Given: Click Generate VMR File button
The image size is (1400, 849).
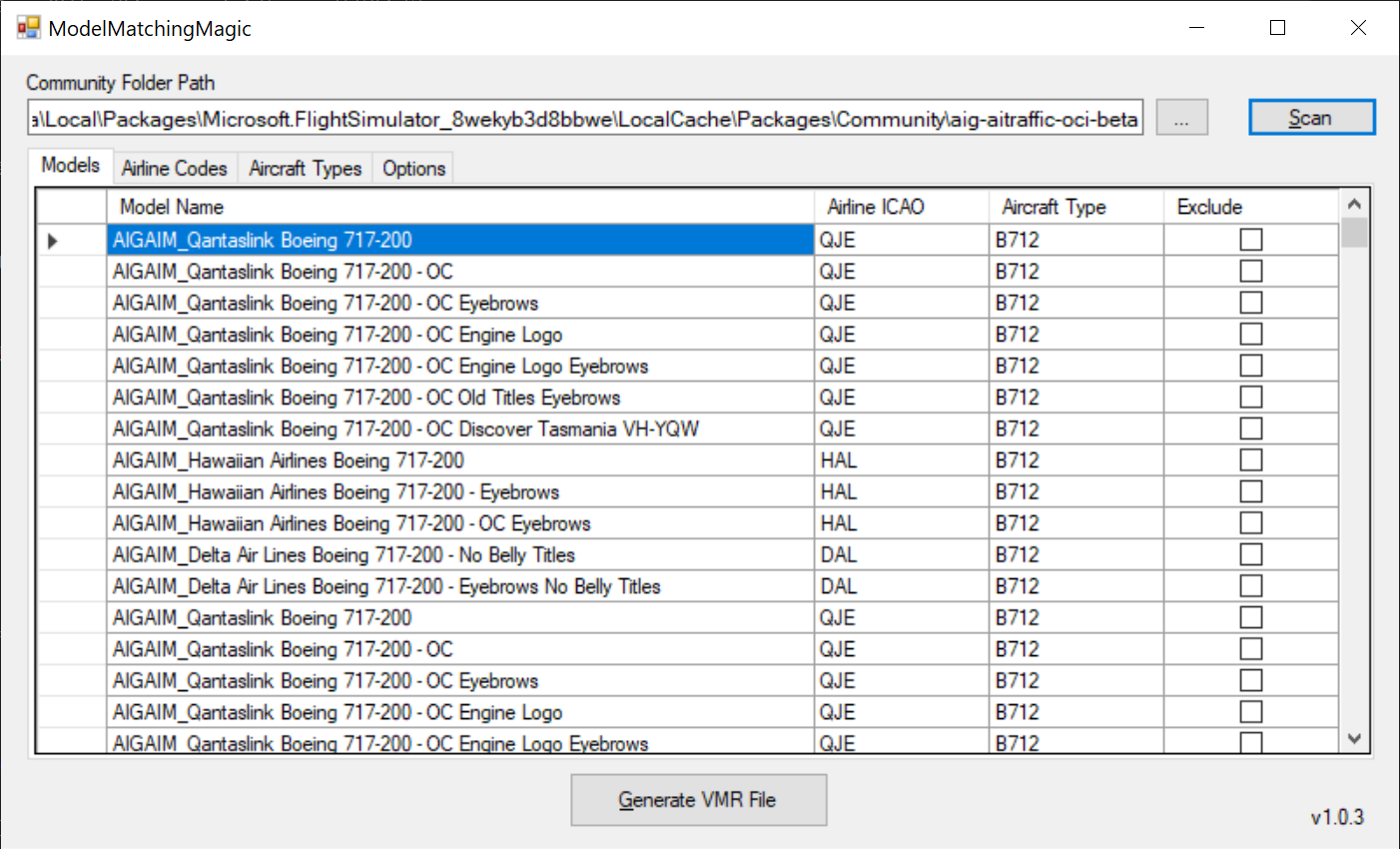Looking at the screenshot, I should (x=698, y=800).
